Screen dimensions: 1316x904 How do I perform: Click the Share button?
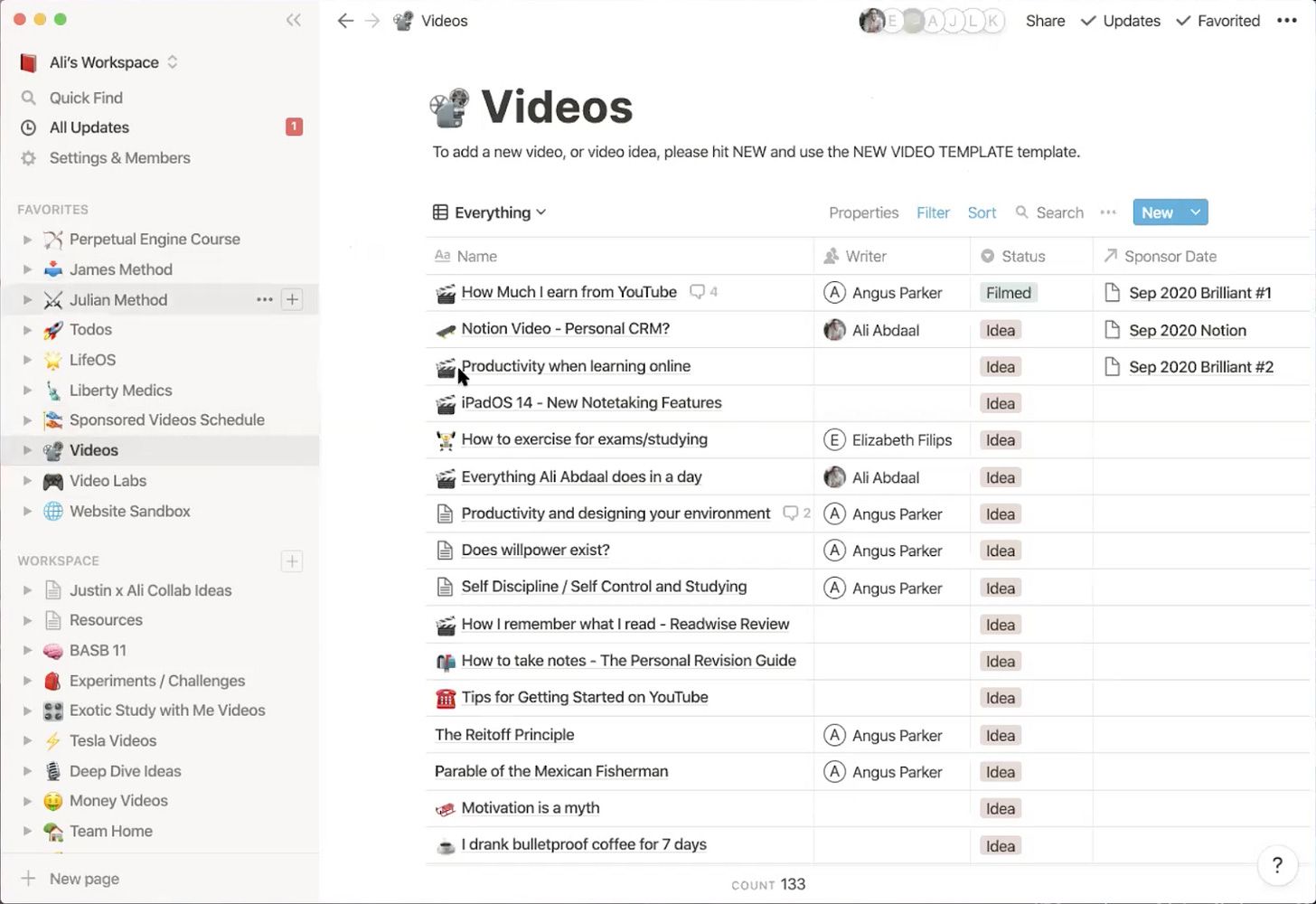click(x=1045, y=21)
